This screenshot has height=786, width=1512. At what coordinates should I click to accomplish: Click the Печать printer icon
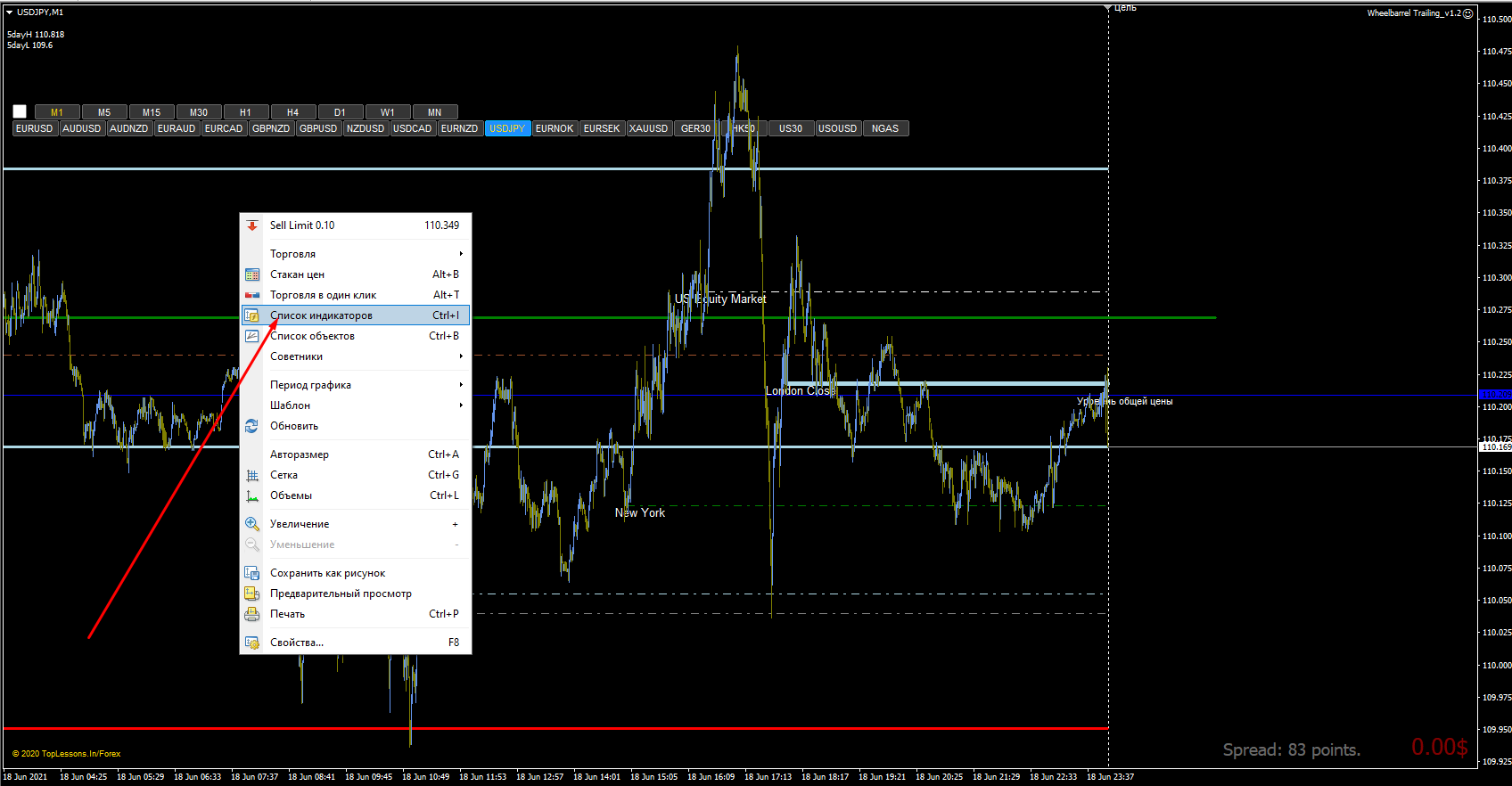[252, 614]
